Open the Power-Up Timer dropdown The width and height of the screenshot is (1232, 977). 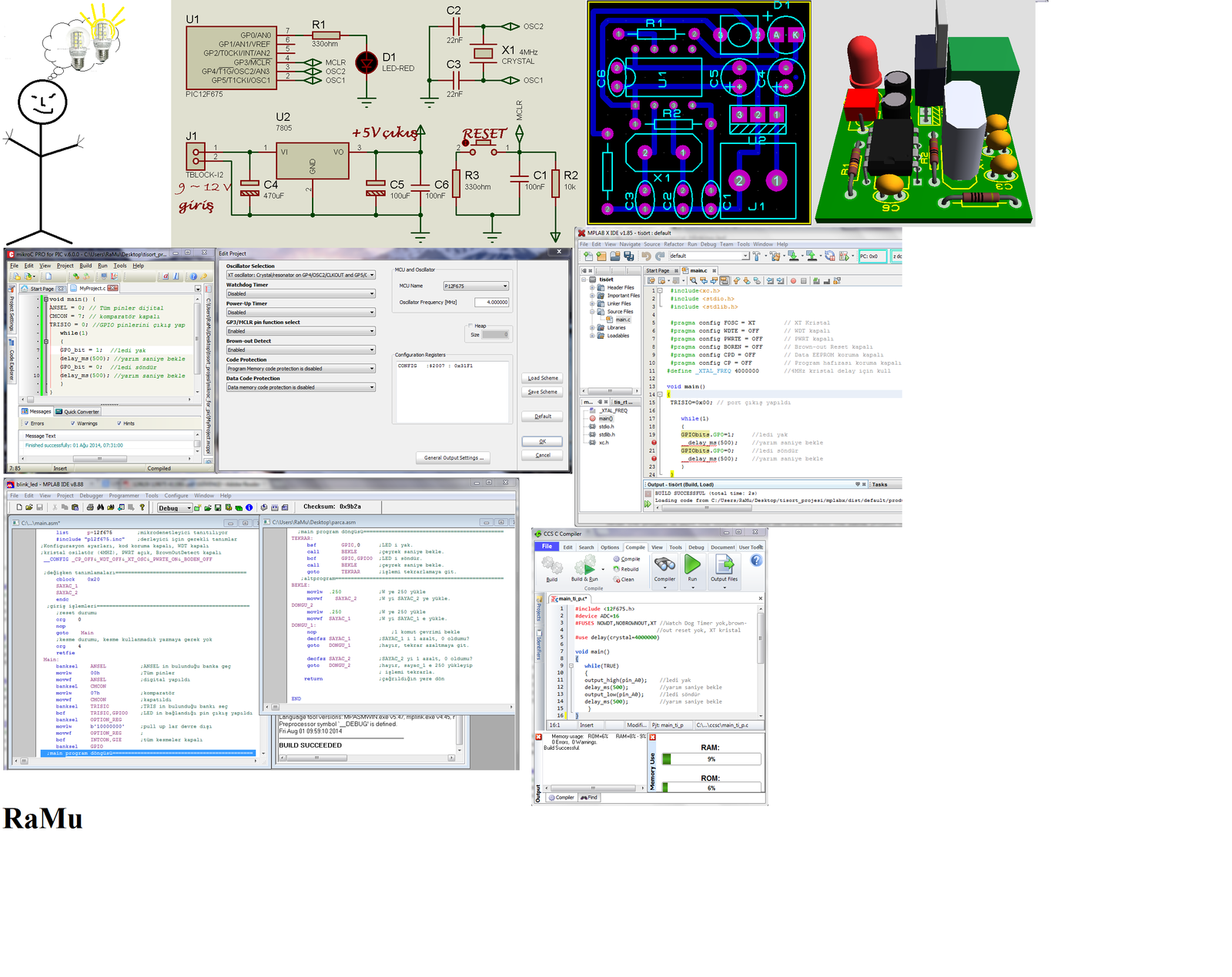(300, 313)
